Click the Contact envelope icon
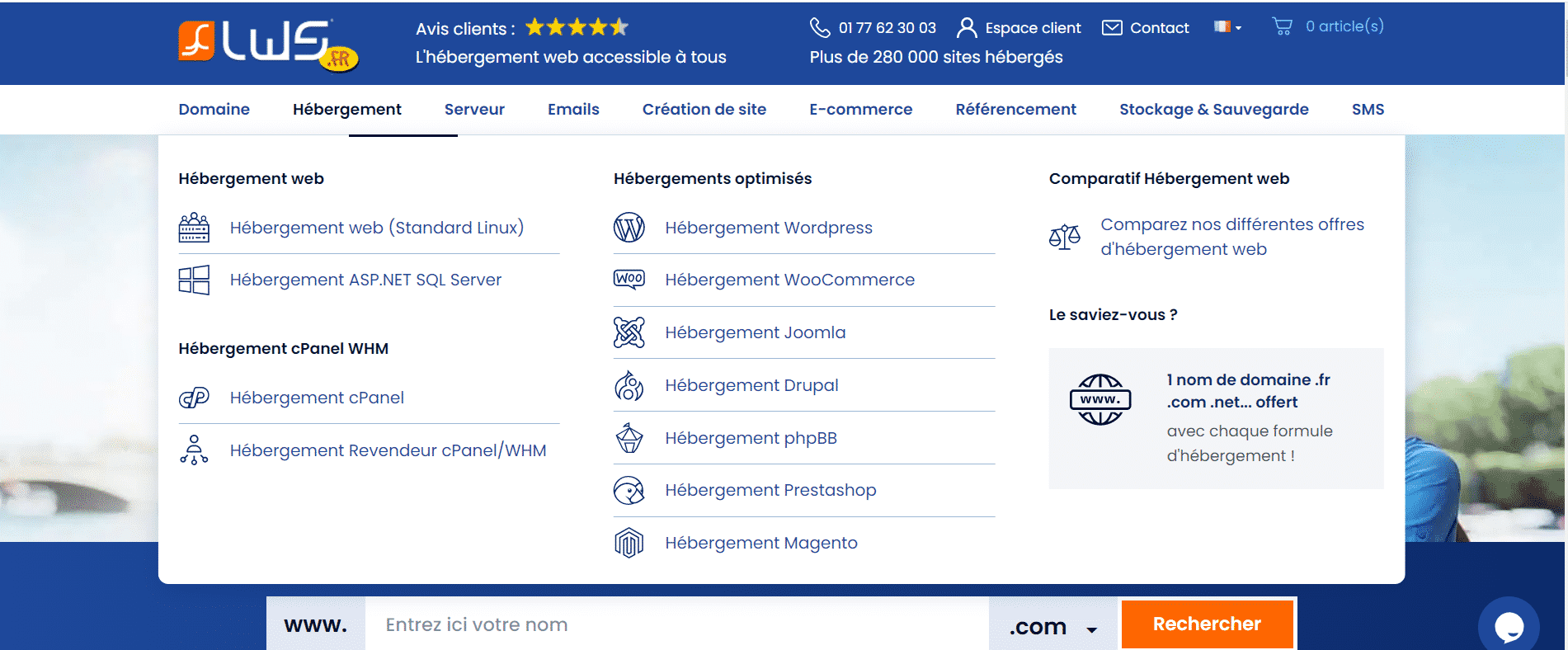 point(1112,28)
